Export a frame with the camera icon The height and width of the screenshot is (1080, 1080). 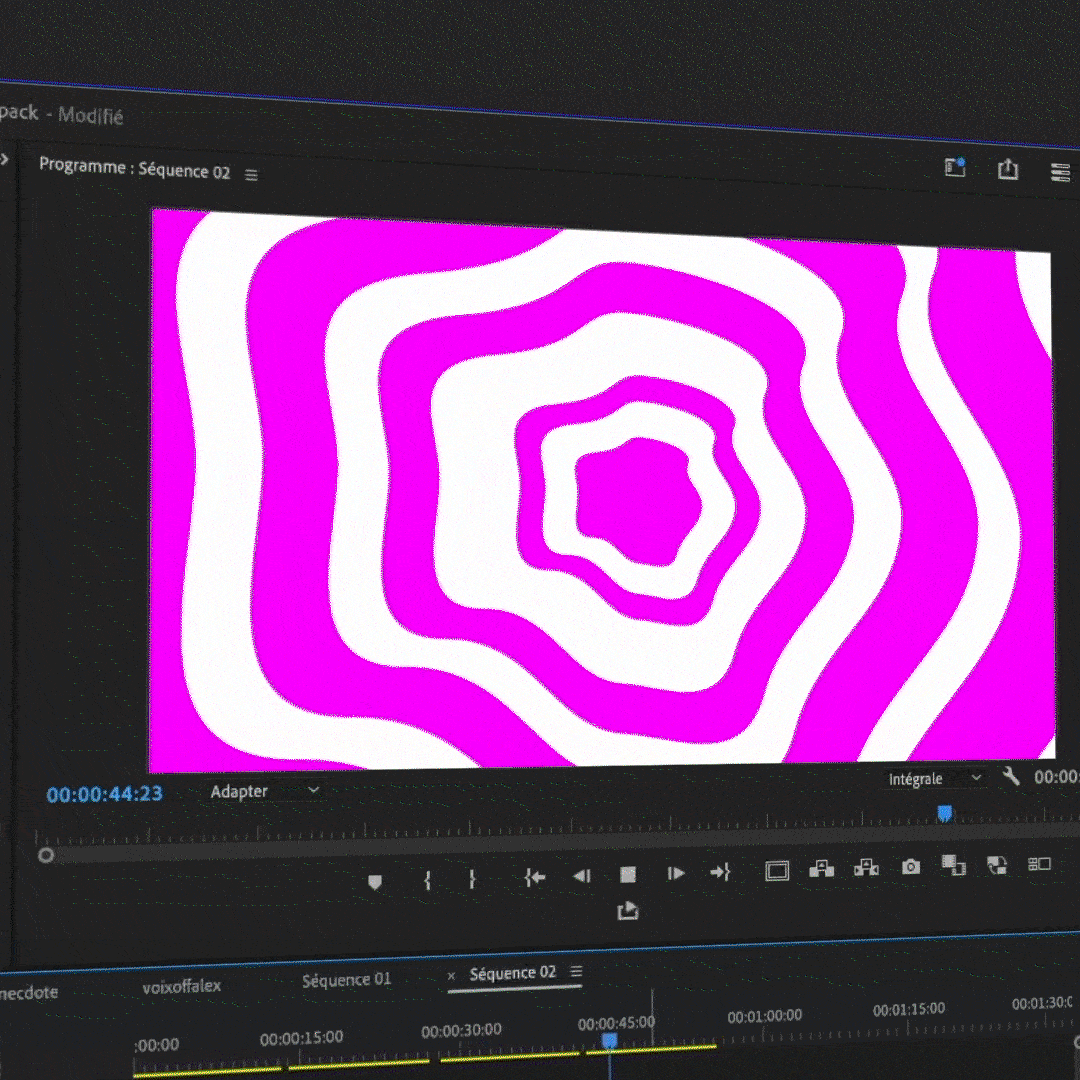[910, 867]
